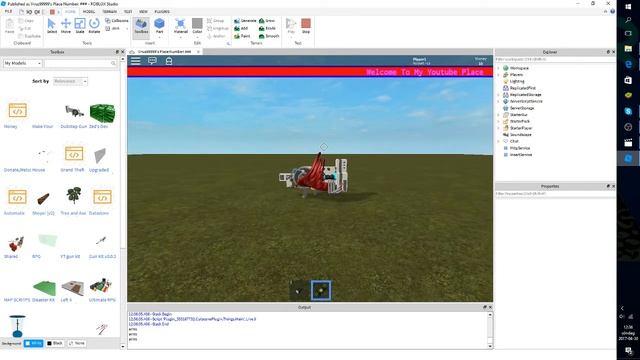Expand the ReplicatedStorage node in Explorer
Viewport: 640px width, 360px height.
tap(498, 95)
